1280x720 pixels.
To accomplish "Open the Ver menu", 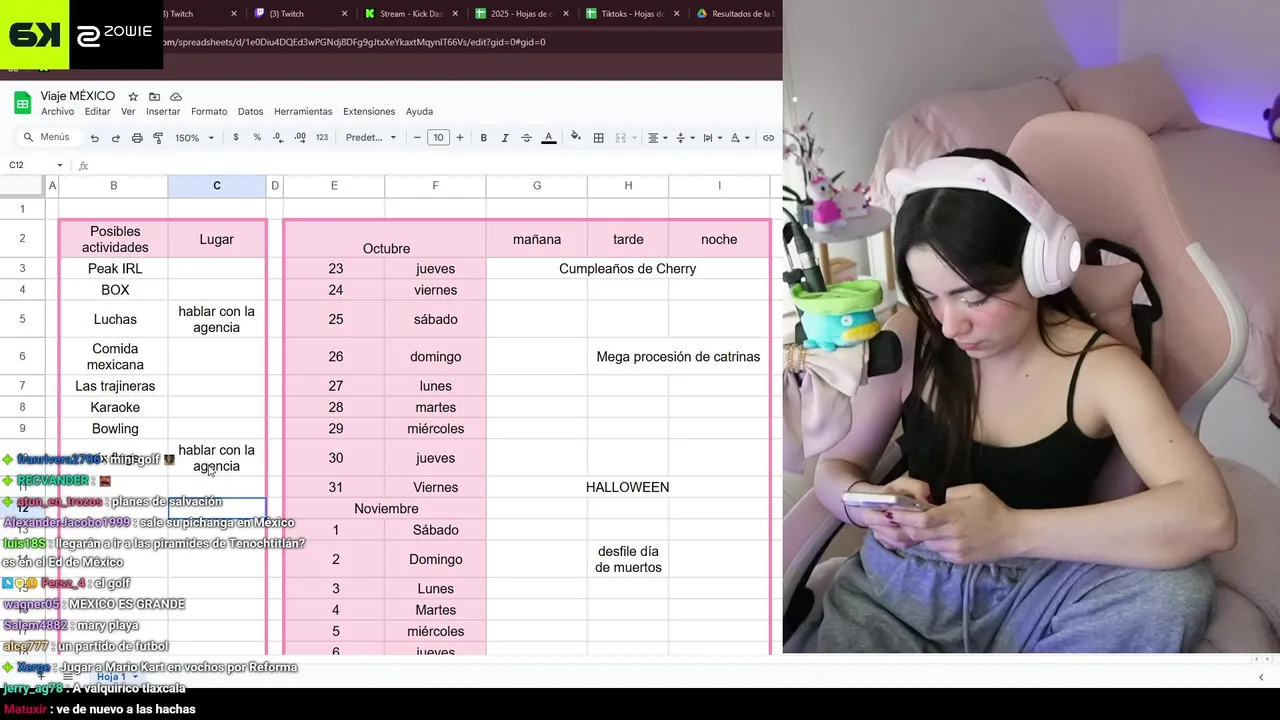I will 128,112.
